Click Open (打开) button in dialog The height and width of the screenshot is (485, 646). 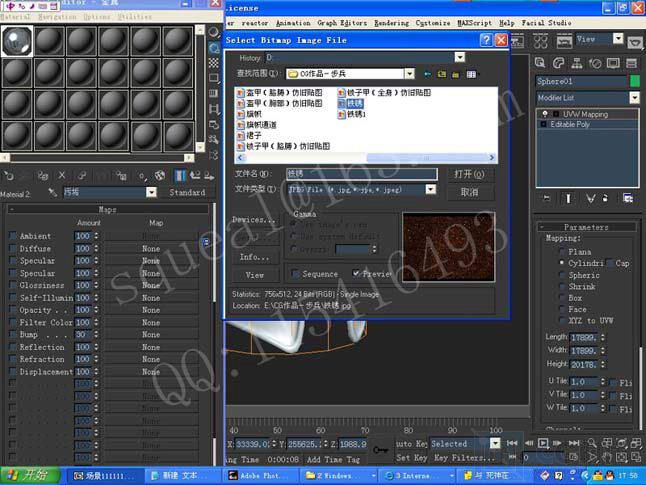[469, 174]
